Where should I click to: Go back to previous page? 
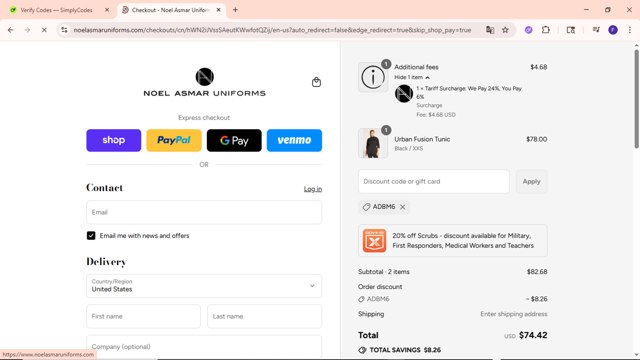click(11, 30)
